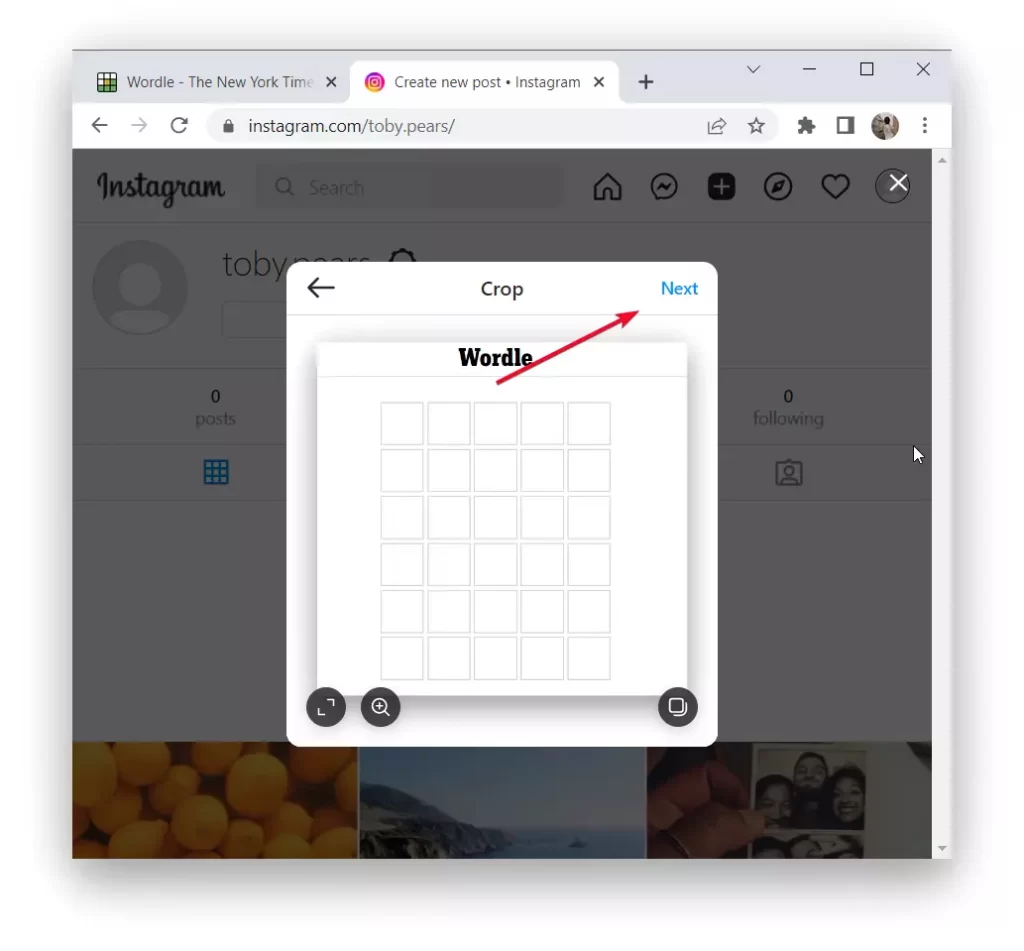Open a new browser tab
The width and height of the screenshot is (1024, 951).
point(645,82)
